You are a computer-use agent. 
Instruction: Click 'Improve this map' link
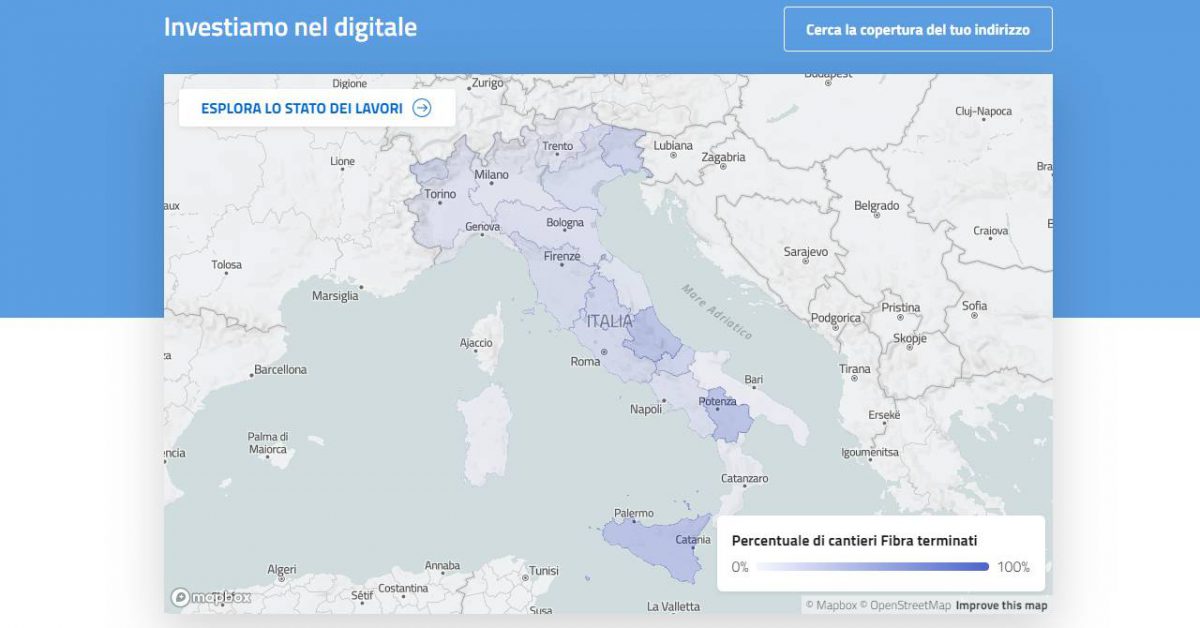[x=1001, y=605]
